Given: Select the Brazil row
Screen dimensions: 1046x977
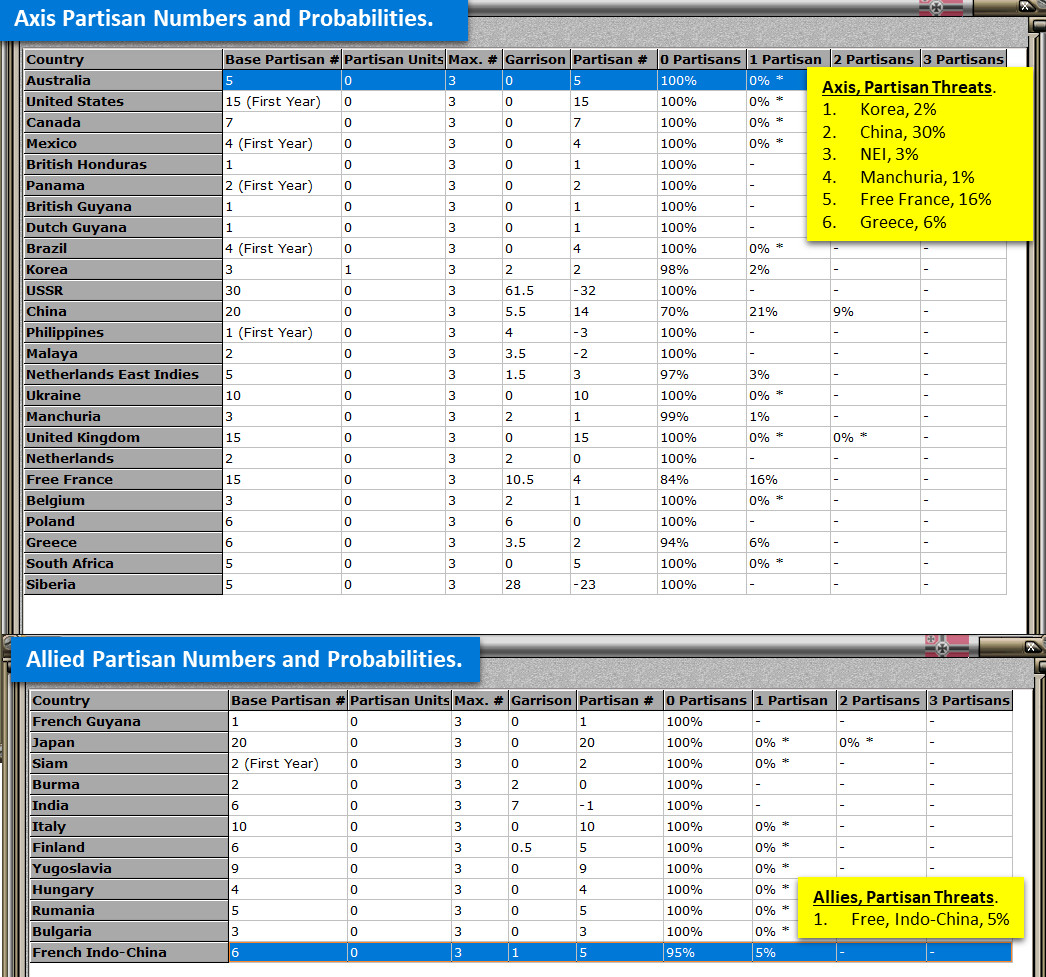Looking at the screenshot, I should [x=515, y=249].
